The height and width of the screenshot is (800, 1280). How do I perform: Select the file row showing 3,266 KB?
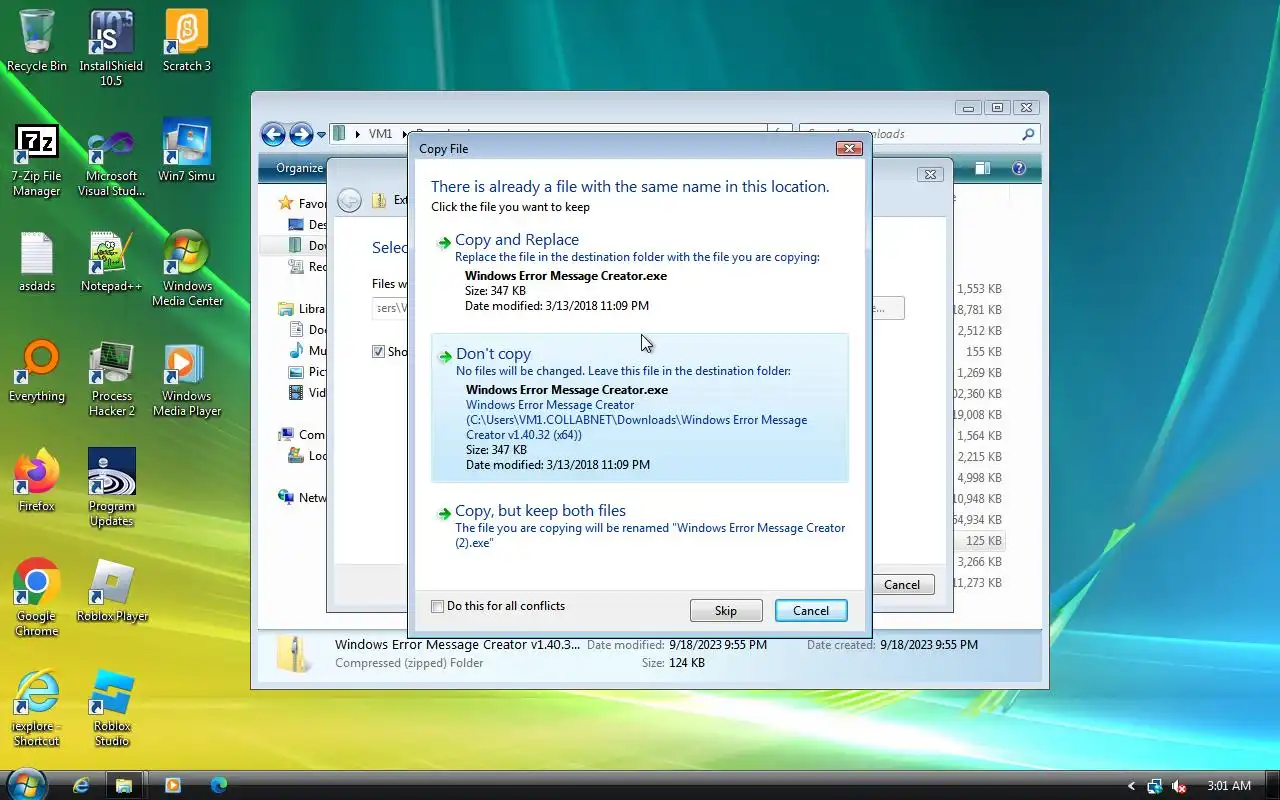[x=979, y=562]
